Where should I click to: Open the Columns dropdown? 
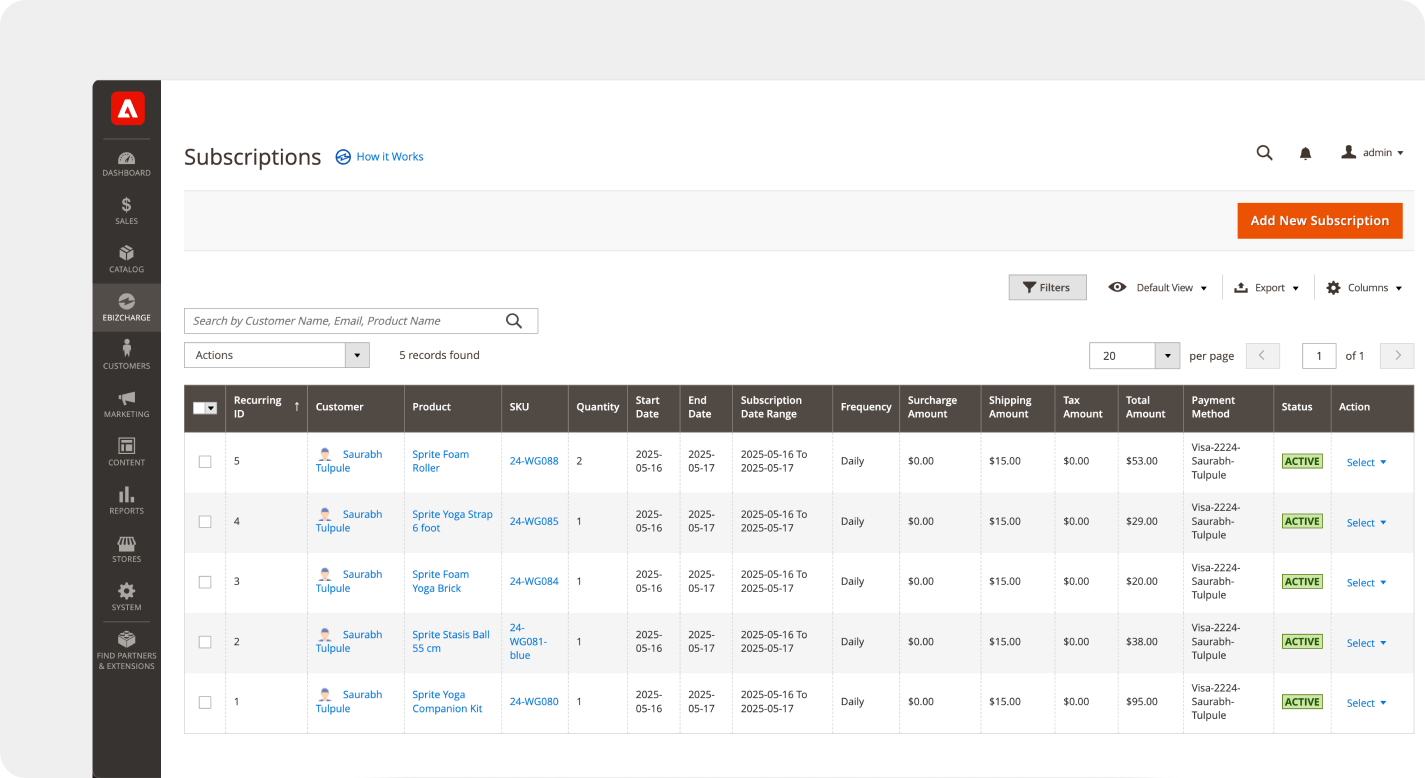click(1364, 288)
